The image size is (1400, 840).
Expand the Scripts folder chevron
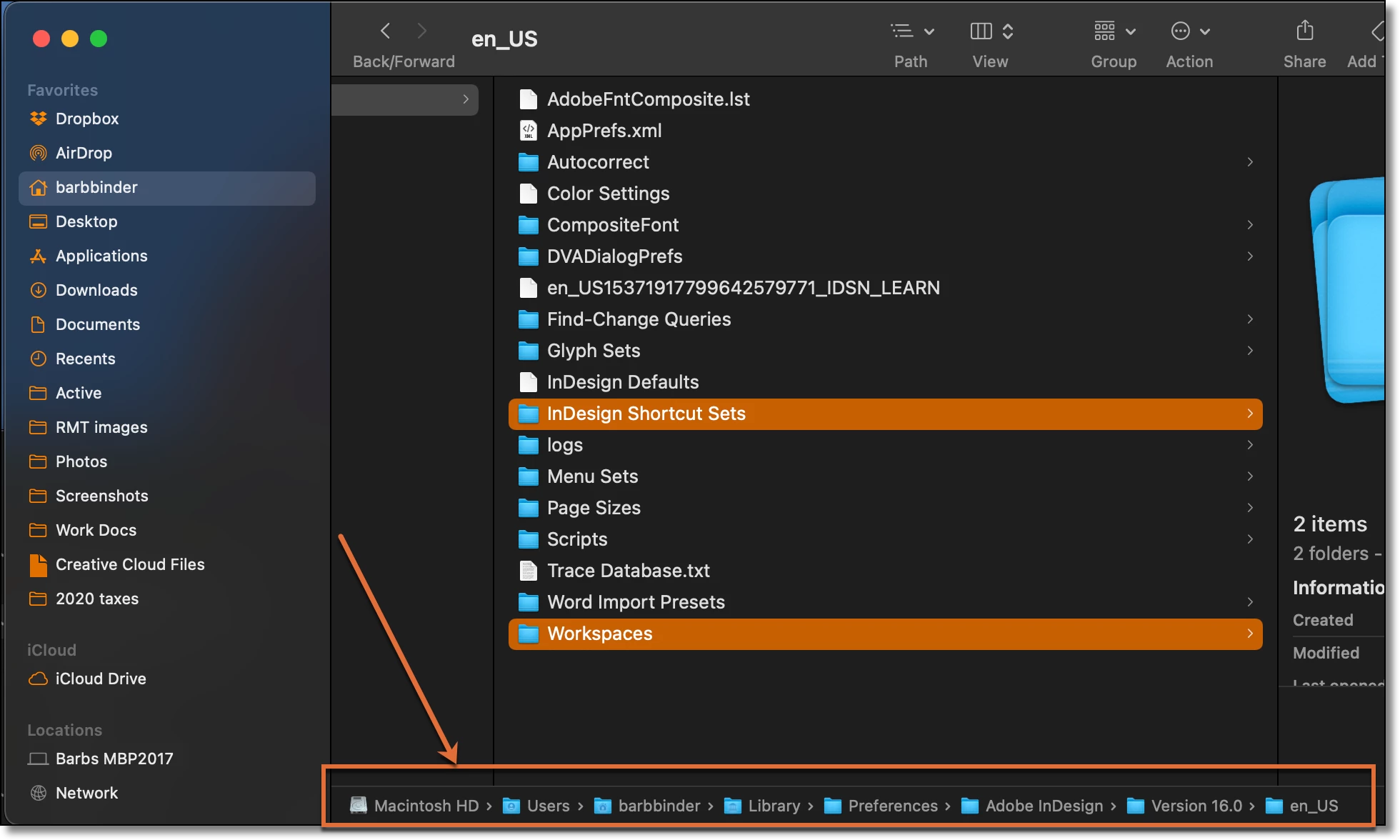(x=1249, y=539)
